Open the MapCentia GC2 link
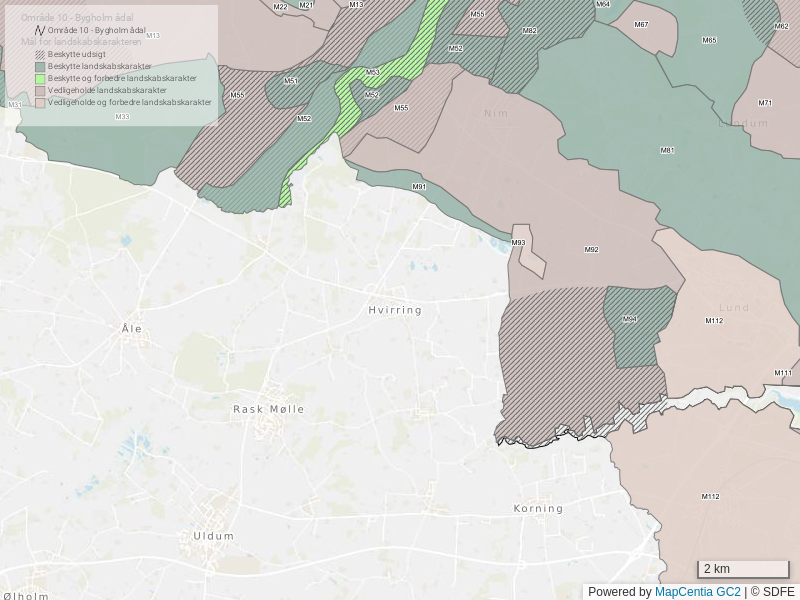 point(697,592)
